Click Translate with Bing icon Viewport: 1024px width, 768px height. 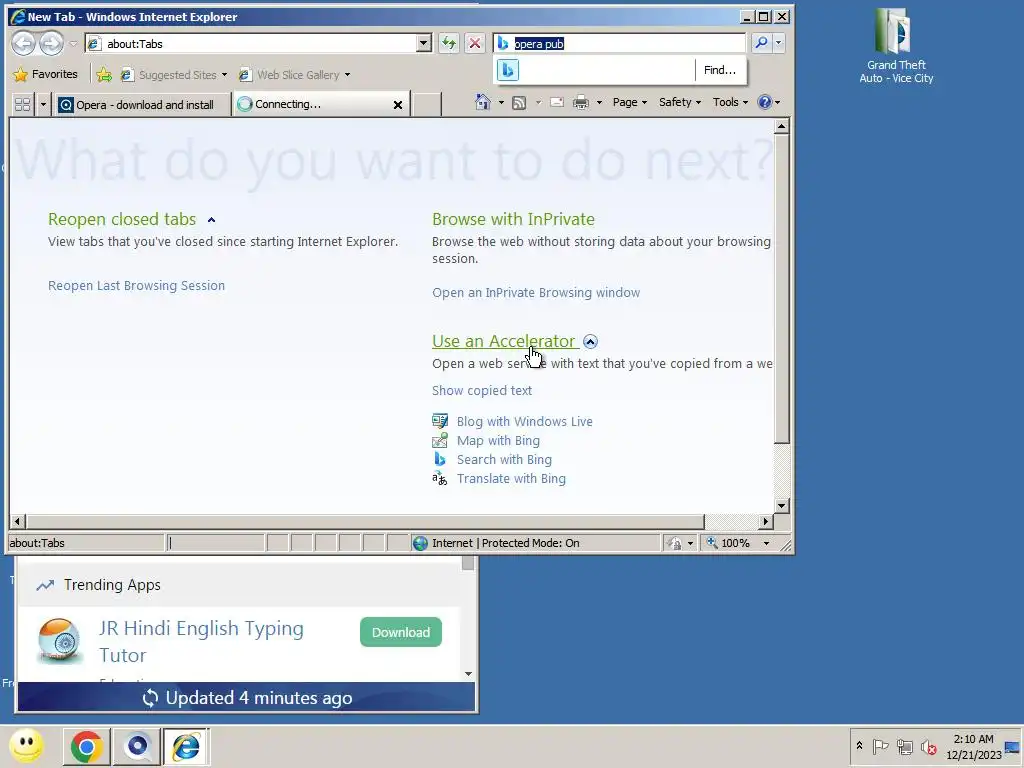pos(440,479)
